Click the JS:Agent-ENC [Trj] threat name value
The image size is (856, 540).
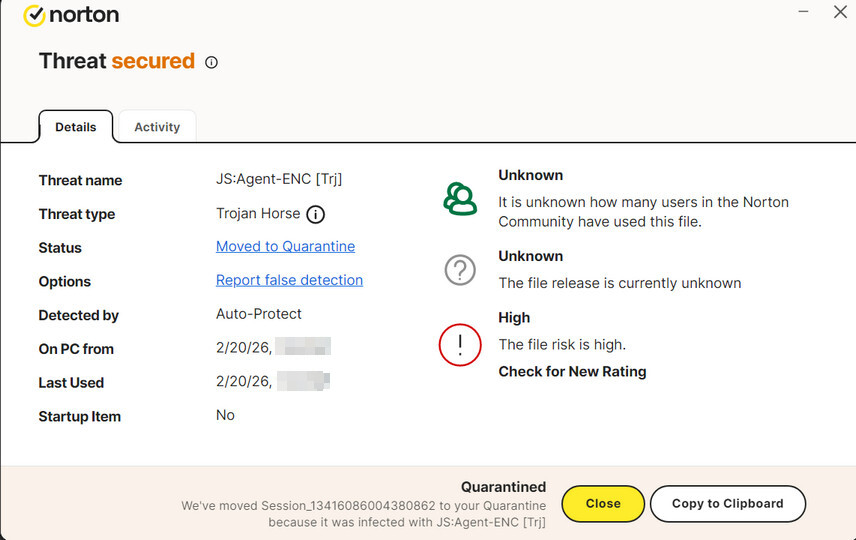(279, 179)
